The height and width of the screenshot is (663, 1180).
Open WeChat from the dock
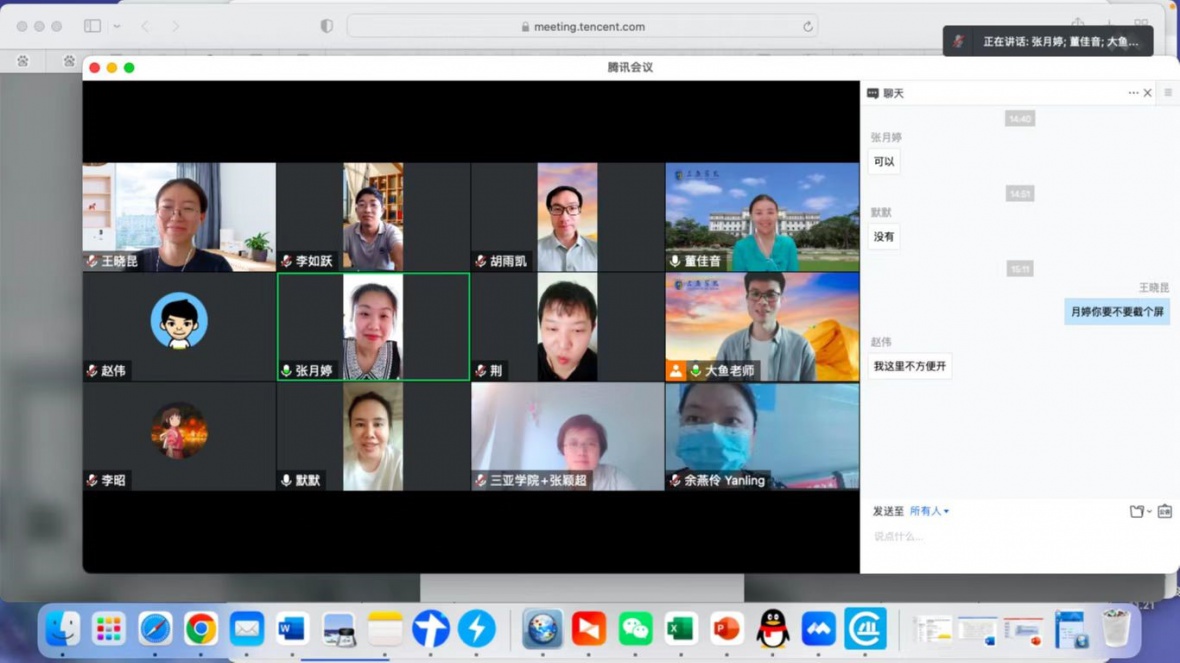635,629
